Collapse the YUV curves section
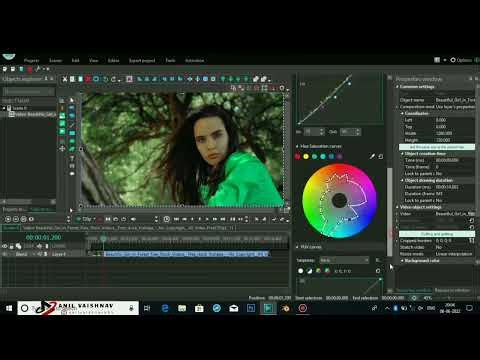The height and width of the screenshot is (360, 480). tap(297, 247)
